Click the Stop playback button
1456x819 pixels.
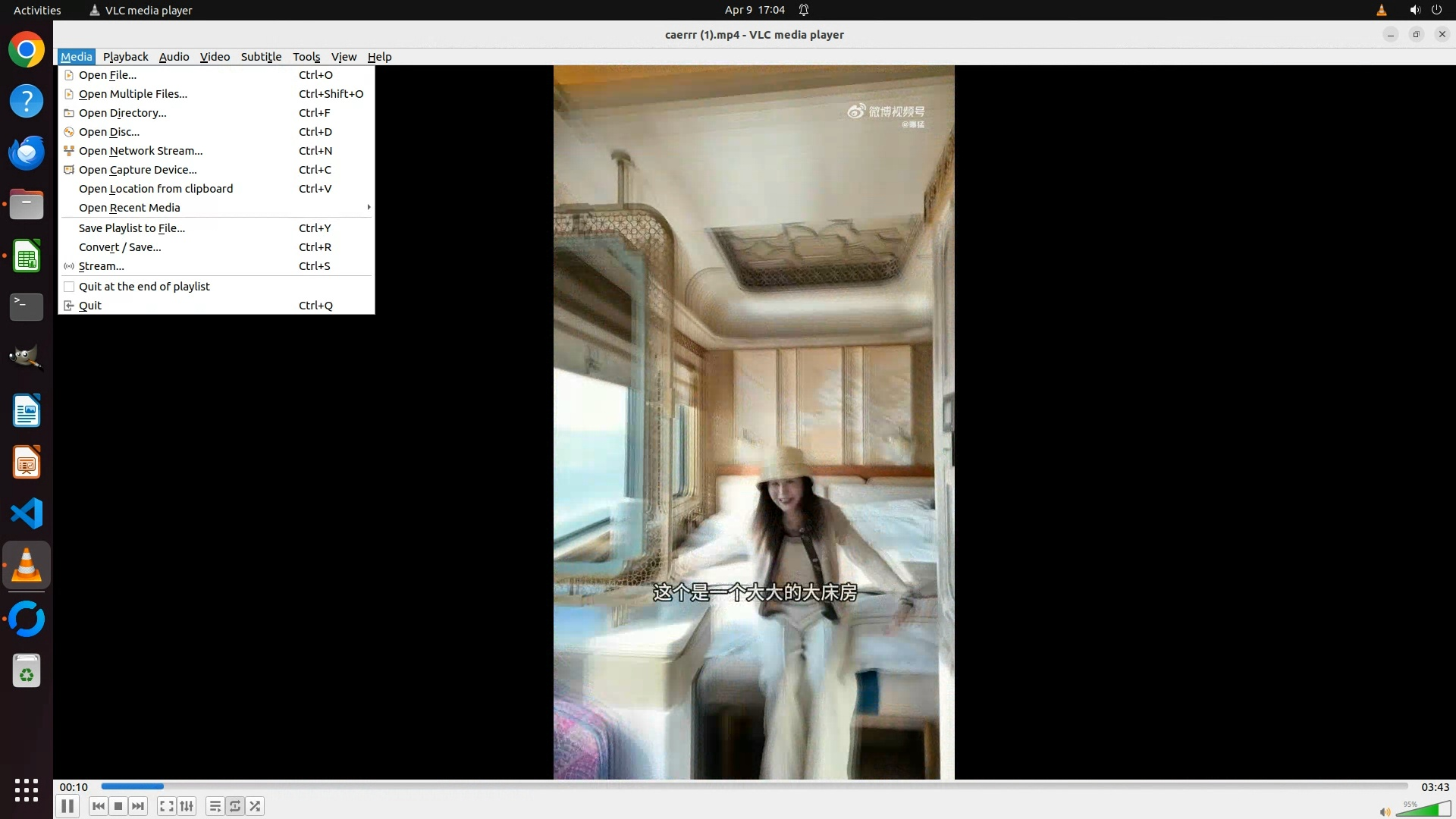point(118,806)
